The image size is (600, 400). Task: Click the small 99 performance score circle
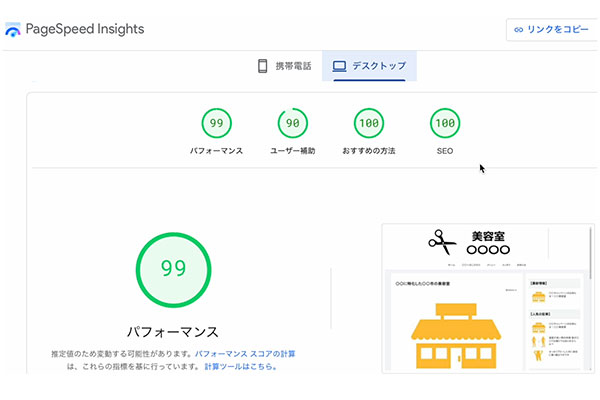tap(216, 123)
